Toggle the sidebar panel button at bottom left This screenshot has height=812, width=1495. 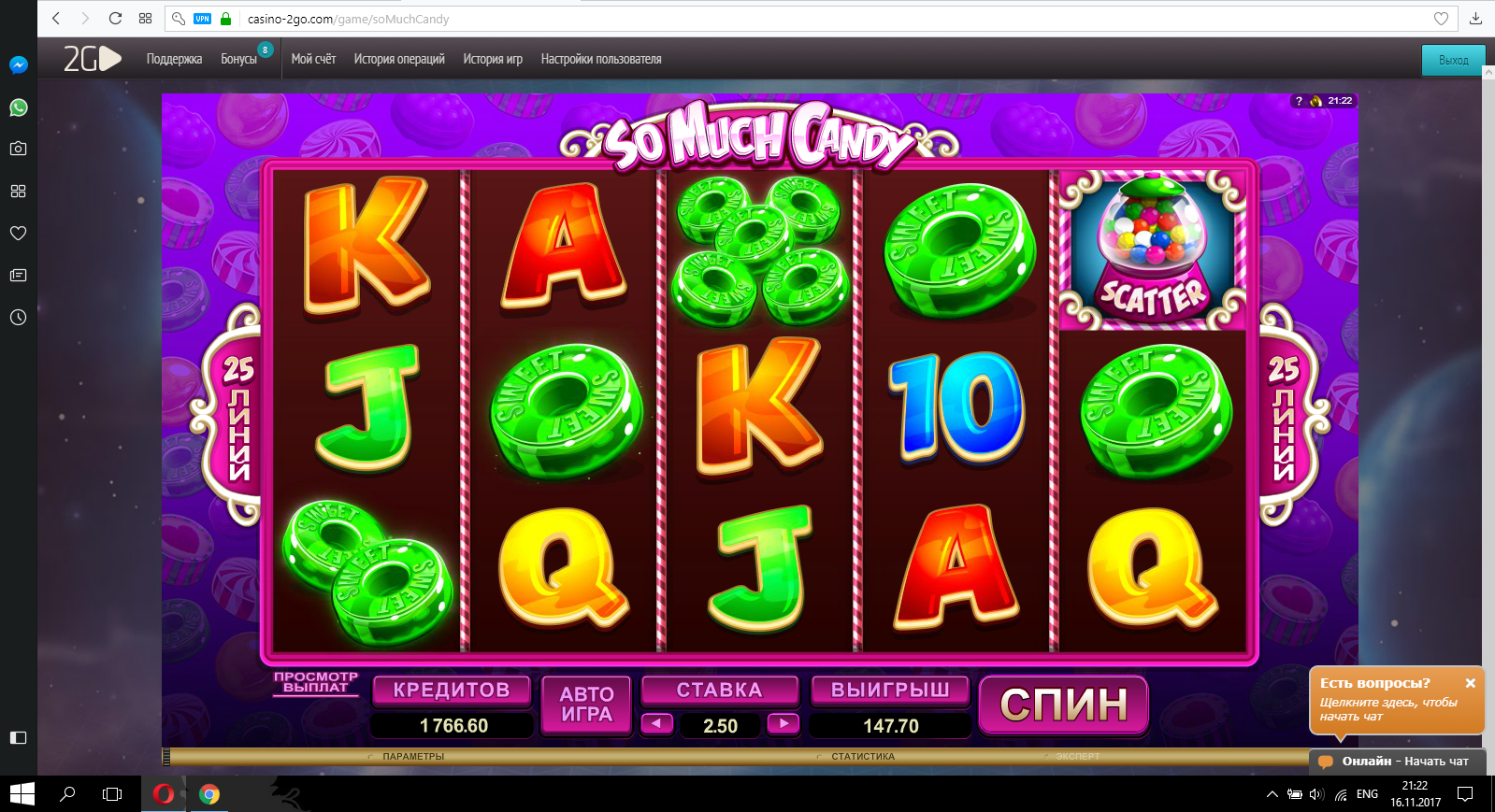click(18, 737)
